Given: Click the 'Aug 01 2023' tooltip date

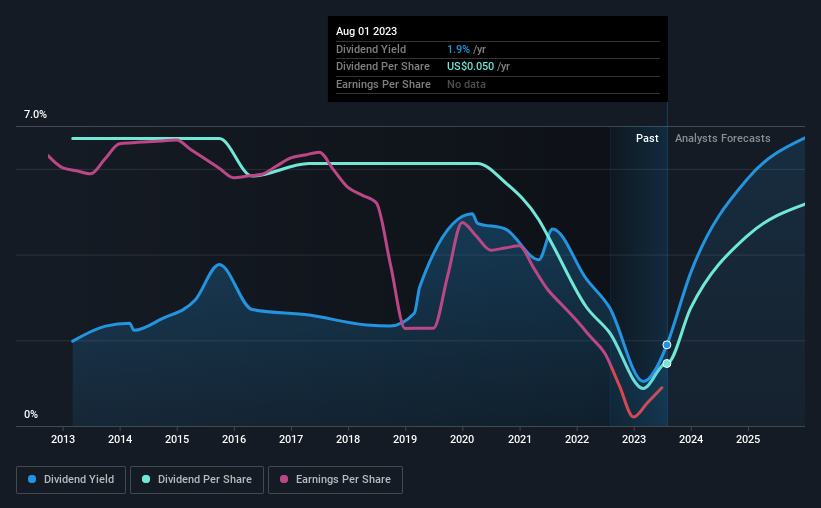Looking at the screenshot, I should tap(367, 31).
